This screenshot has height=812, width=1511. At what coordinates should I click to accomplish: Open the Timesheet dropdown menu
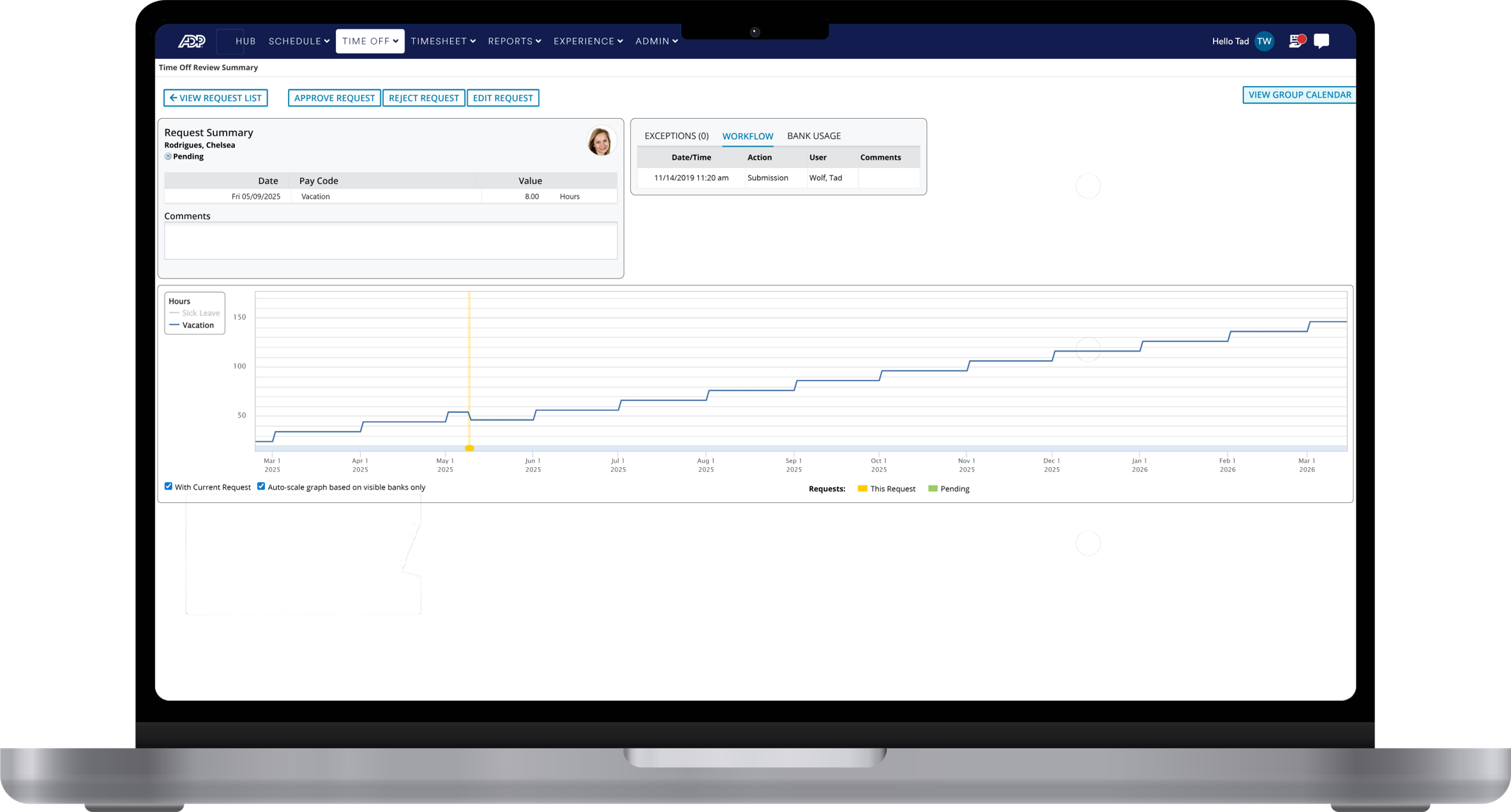[x=443, y=41]
